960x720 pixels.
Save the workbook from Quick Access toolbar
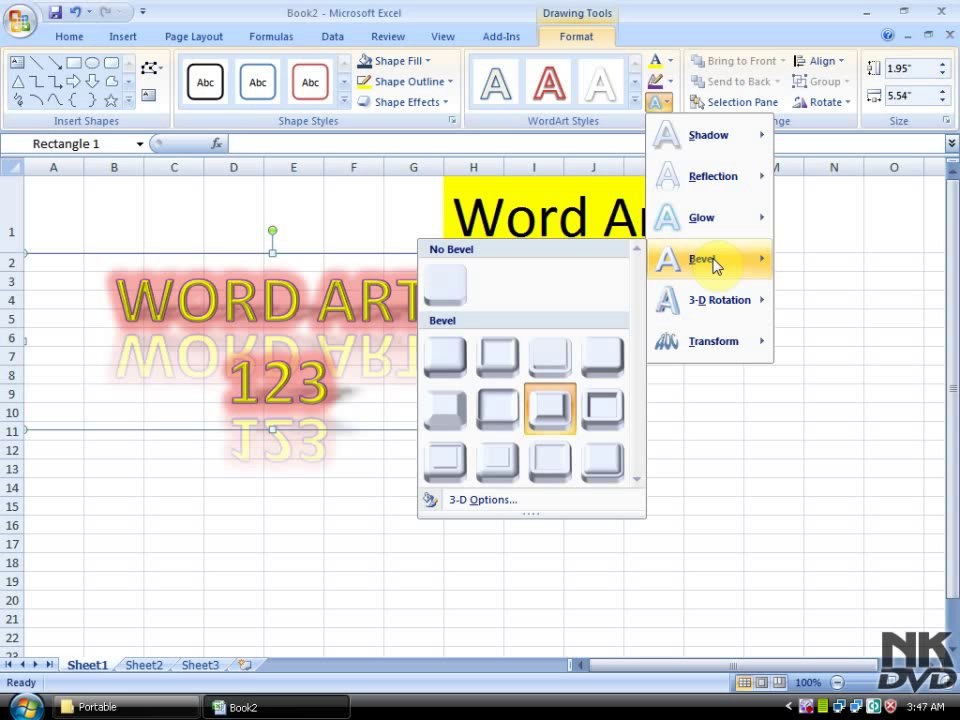point(55,12)
